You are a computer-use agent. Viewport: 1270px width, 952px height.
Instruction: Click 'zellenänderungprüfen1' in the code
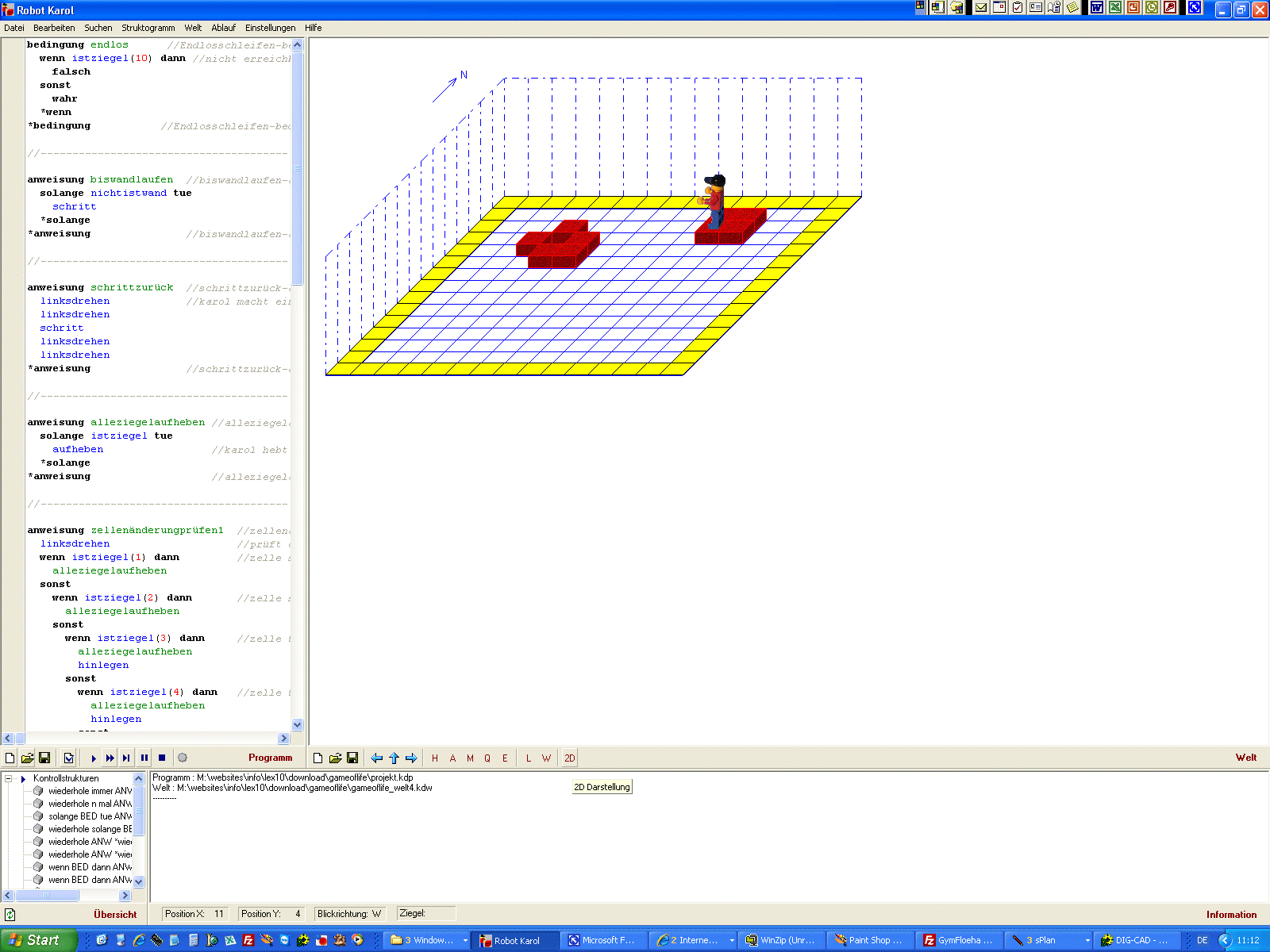click(x=157, y=531)
